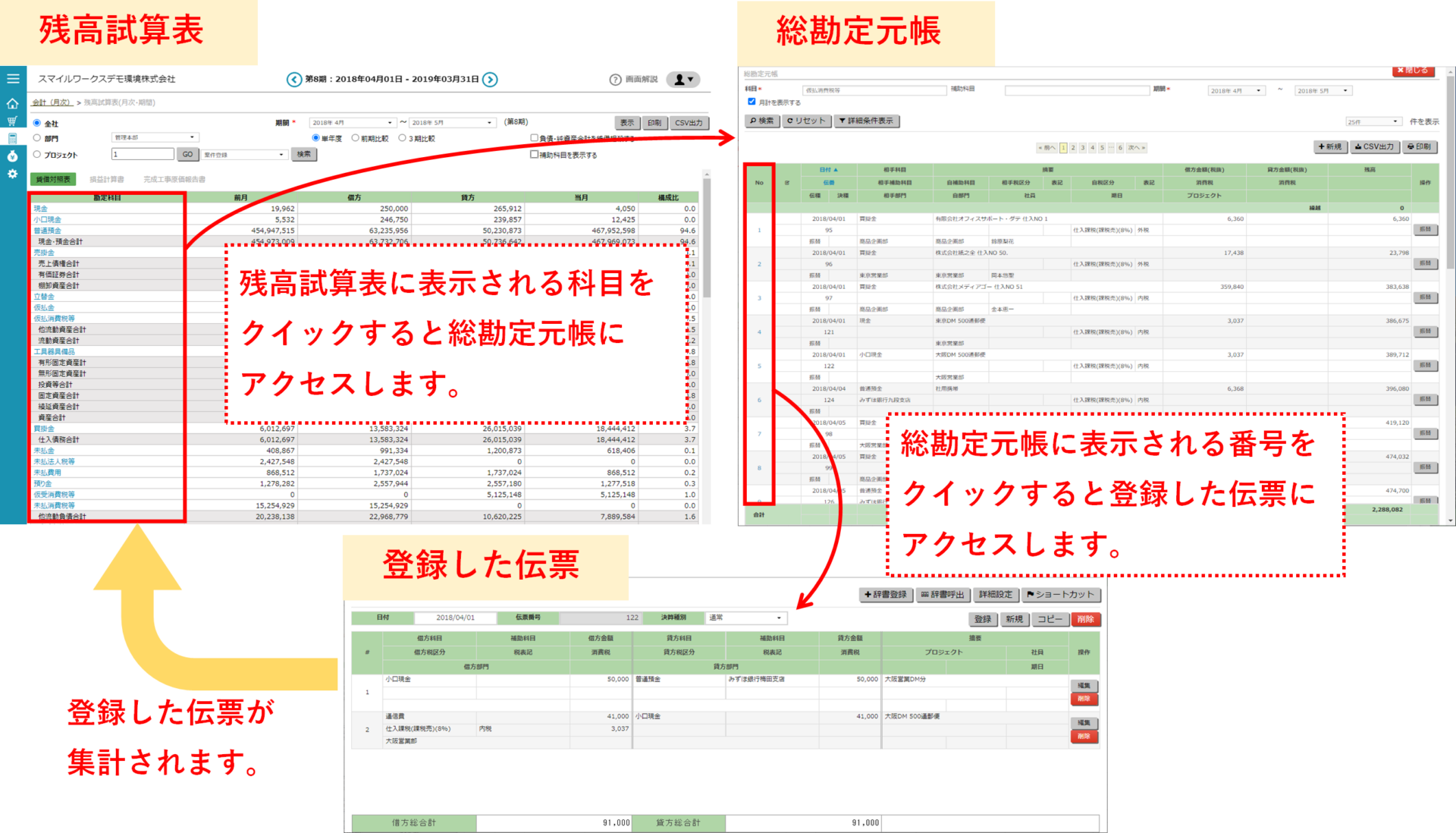Go to next fiscal period arrow
Screen dimensions: 1456x833
[x=490, y=79]
